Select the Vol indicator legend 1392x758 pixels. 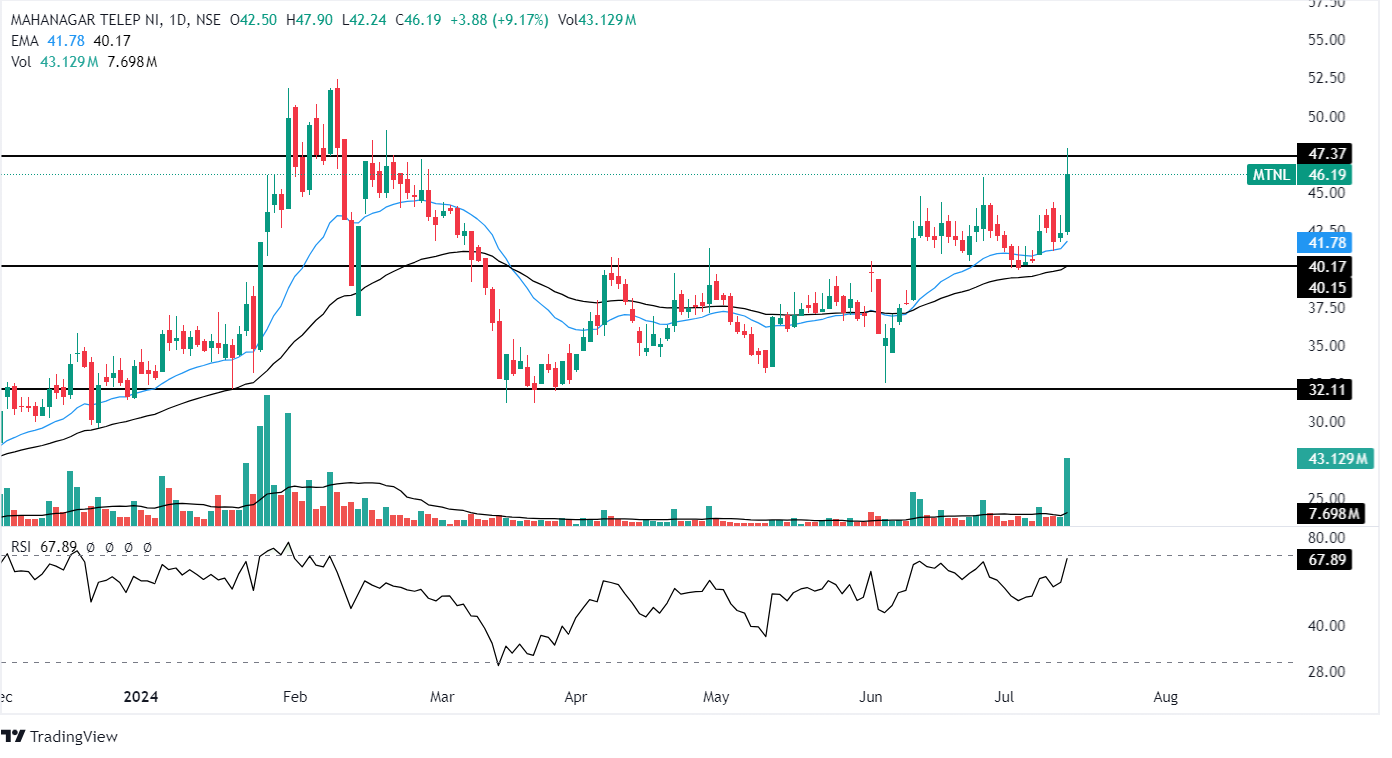click(21, 62)
